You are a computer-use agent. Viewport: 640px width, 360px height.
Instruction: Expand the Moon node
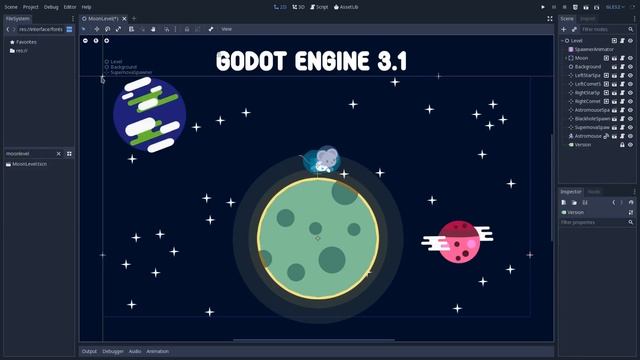point(566,58)
